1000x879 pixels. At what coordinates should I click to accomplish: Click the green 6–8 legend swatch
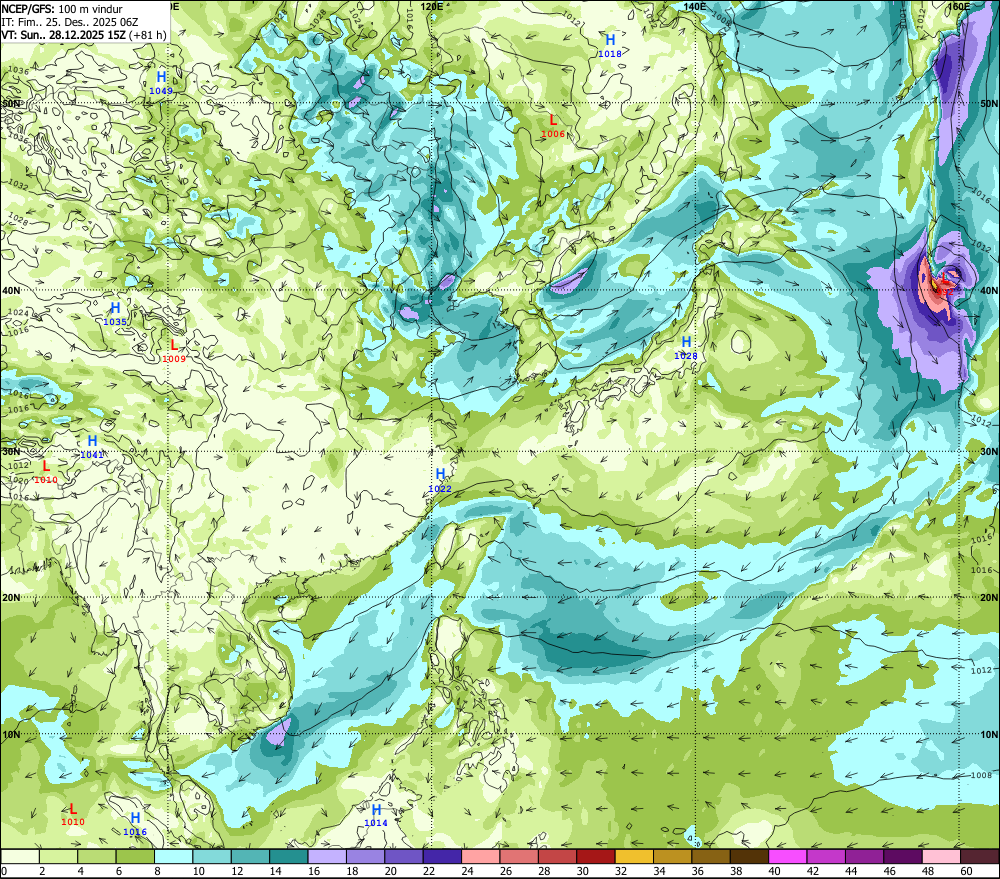tap(135, 856)
